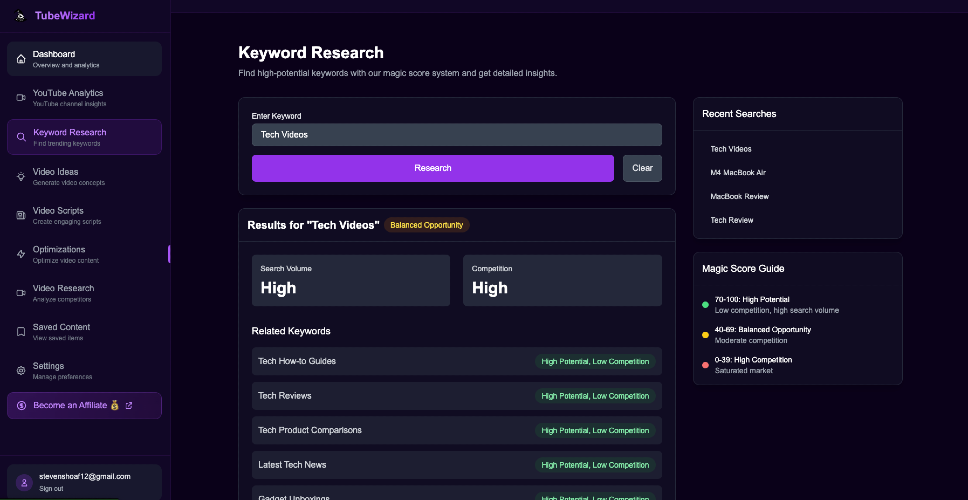Click the 40-69: Balanced Opportunity text
Screen dimensions: 968x500
(x=762, y=330)
